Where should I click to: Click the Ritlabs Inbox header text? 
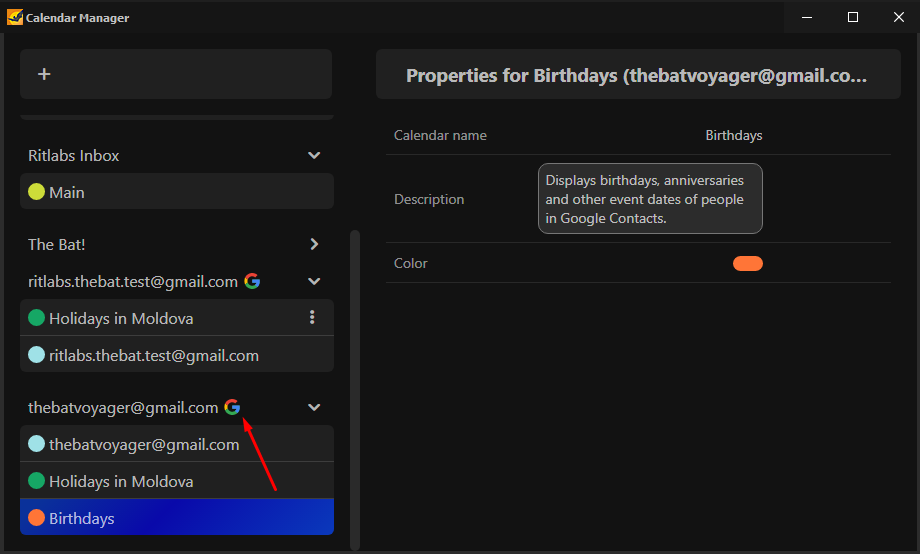[73, 156]
